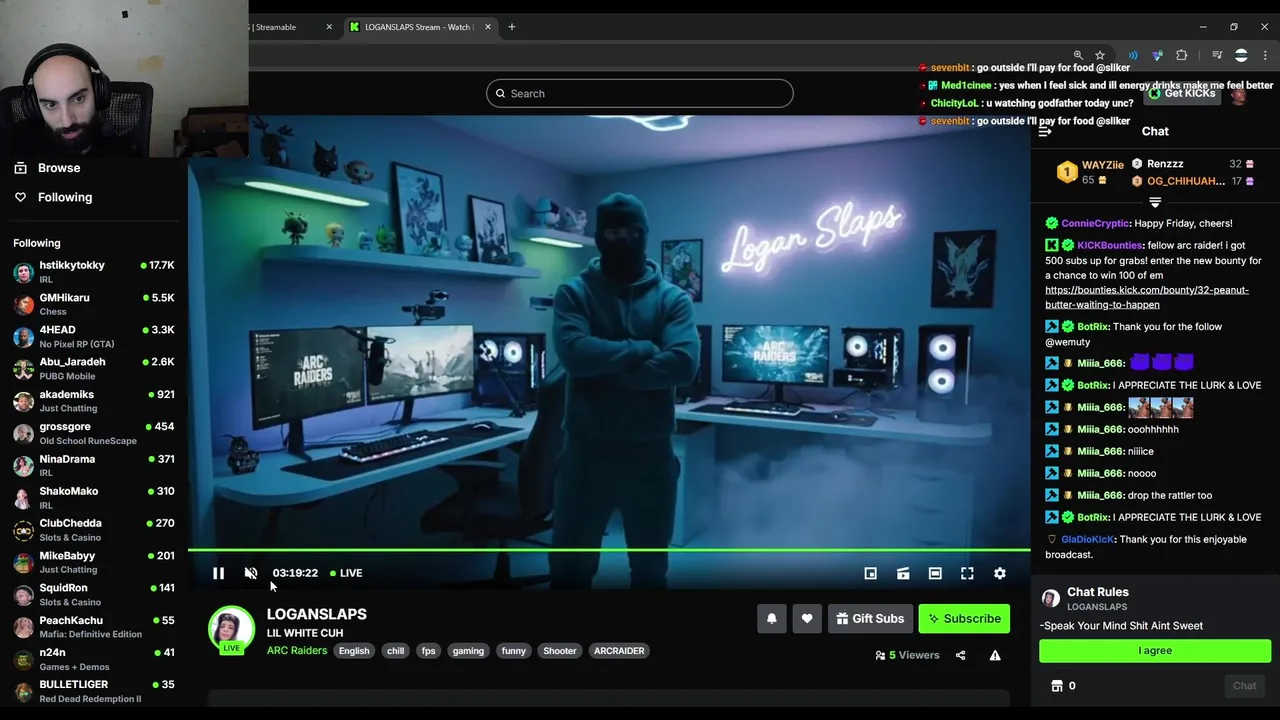Open hstikkytokky channel in Following list

[x=94, y=272]
